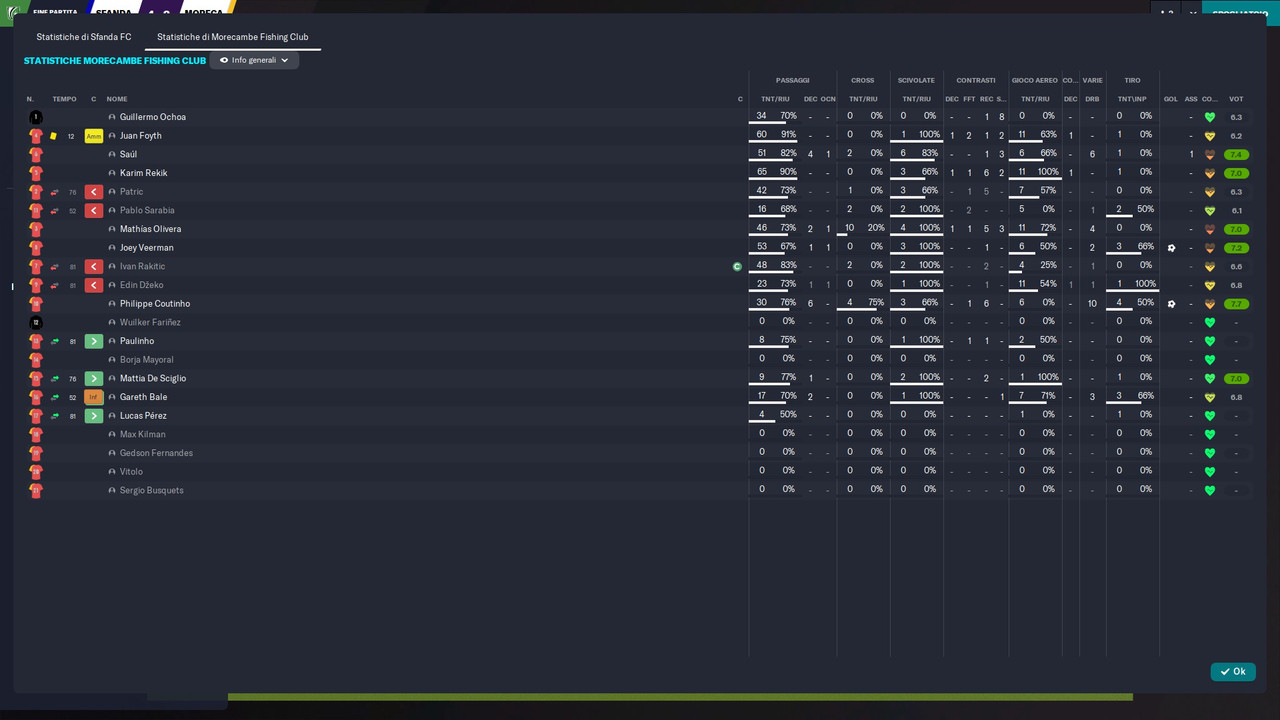Click the orange Inf injury badge for Gareth Bale
Viewport: 1280px width, 720px height.
94,397
